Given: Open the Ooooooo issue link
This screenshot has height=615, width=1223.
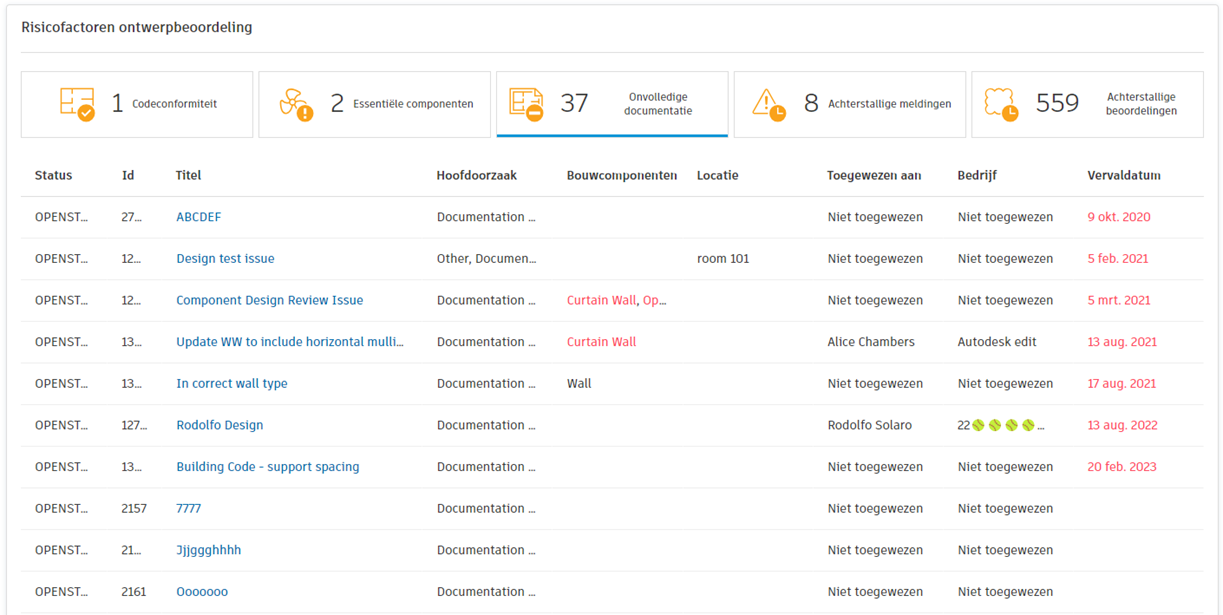Looking at the screenshot, I should pyautogui.click(x=202, y=592).
